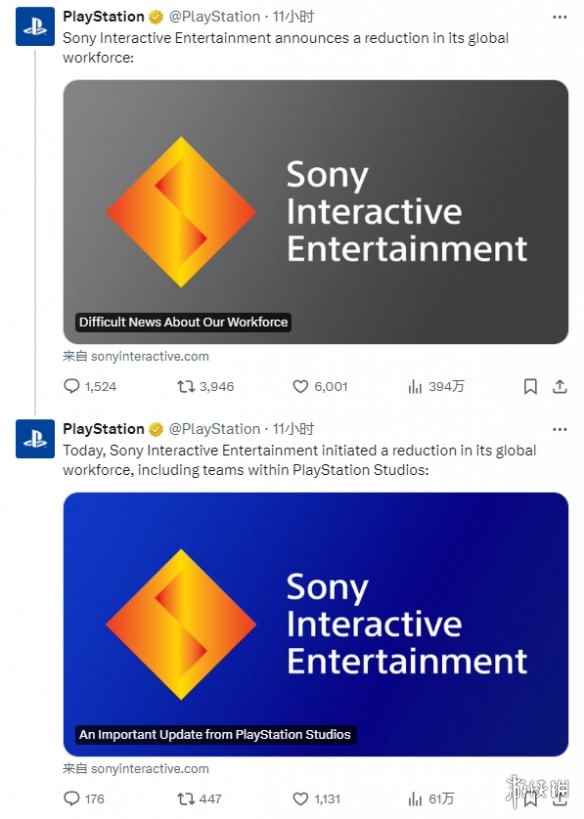Open the gray Difficult News About Our Workforce card

click(316, 212)
